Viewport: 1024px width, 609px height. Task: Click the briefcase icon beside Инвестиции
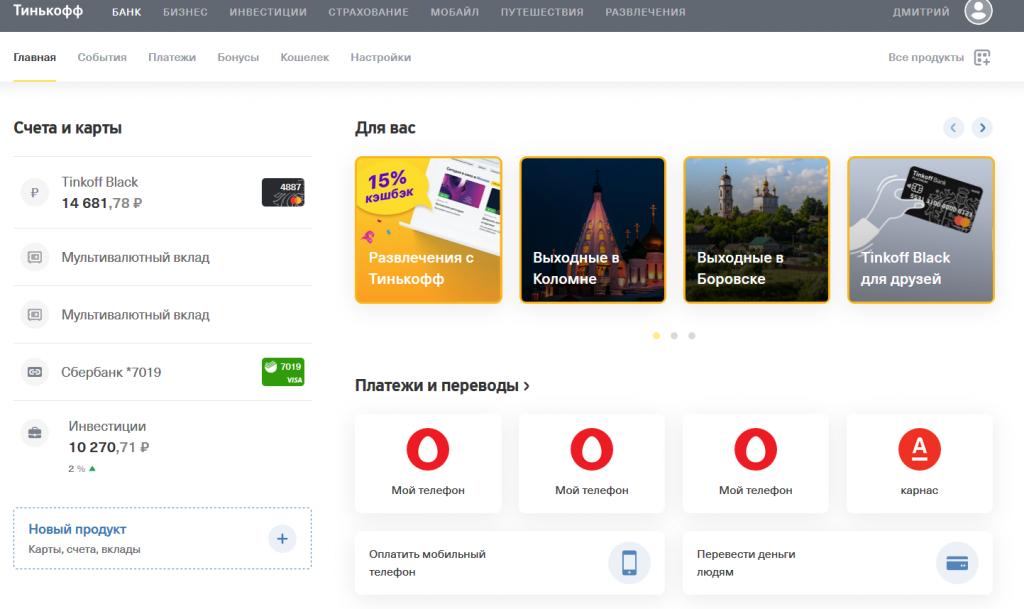point(35,432)
